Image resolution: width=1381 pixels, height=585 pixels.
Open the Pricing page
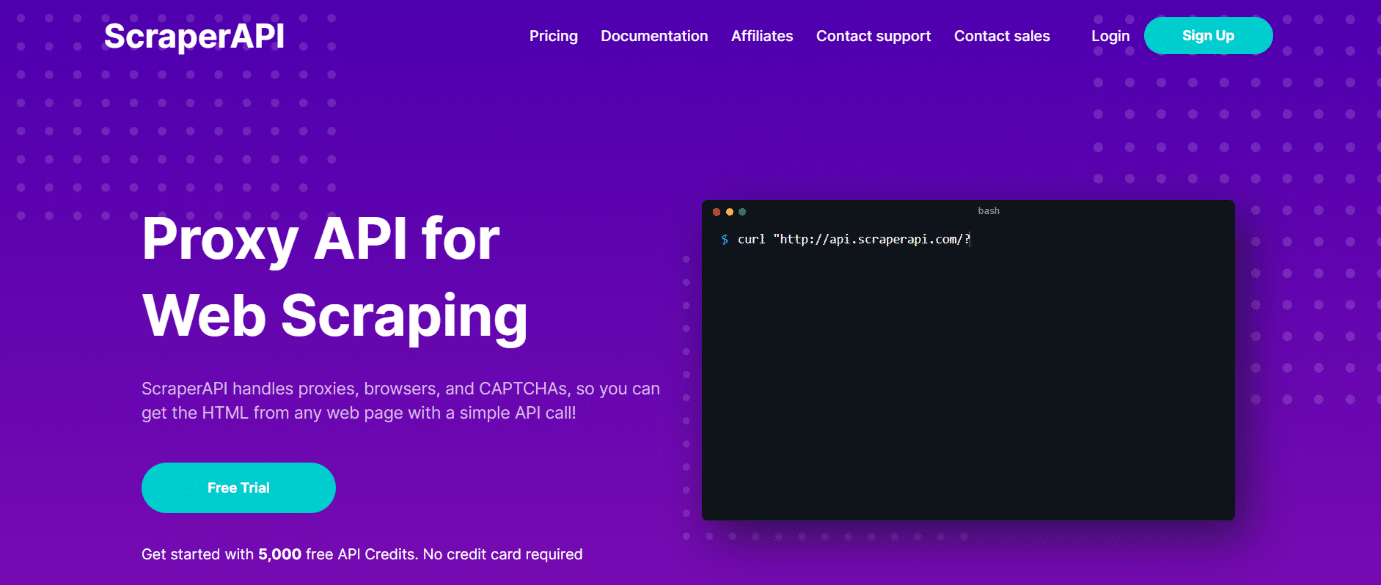553,36
